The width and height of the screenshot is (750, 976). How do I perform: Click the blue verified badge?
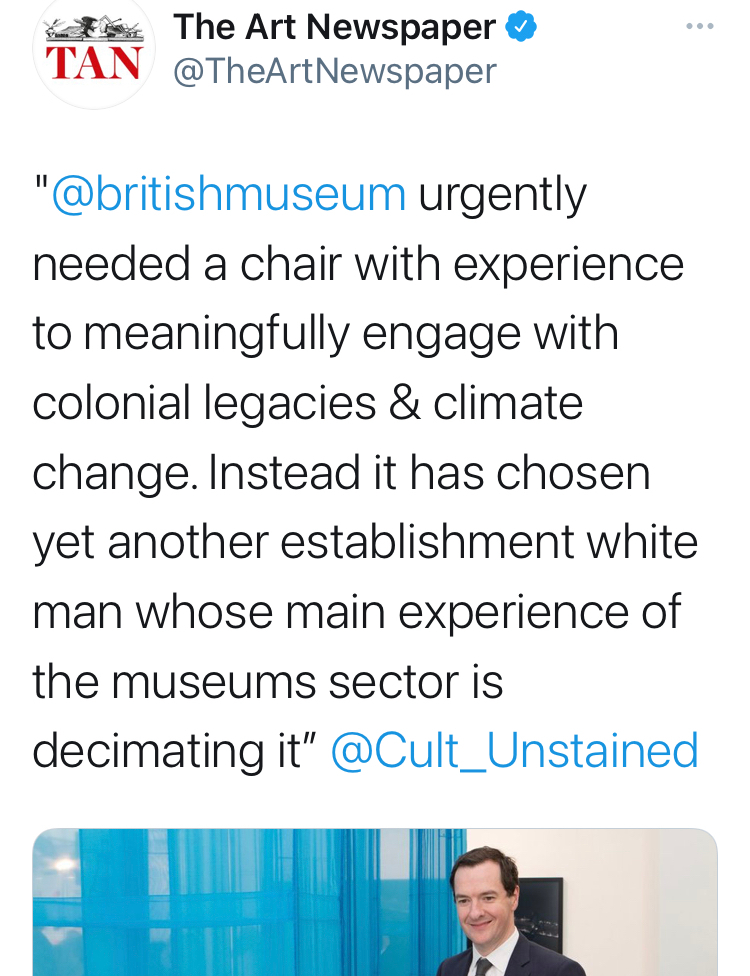point(521,27)
